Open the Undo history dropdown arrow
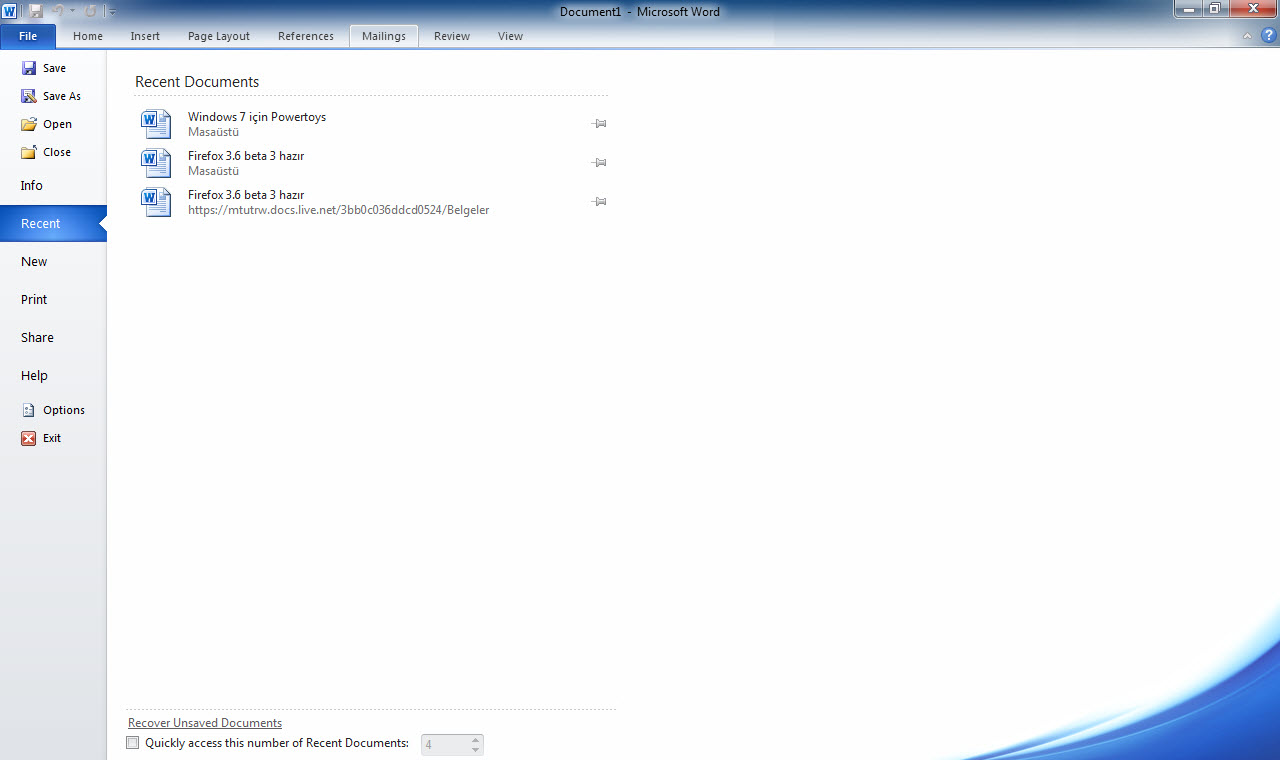Image resolution: width=1280 pixels, height=760 pixels. click(73, 11)
